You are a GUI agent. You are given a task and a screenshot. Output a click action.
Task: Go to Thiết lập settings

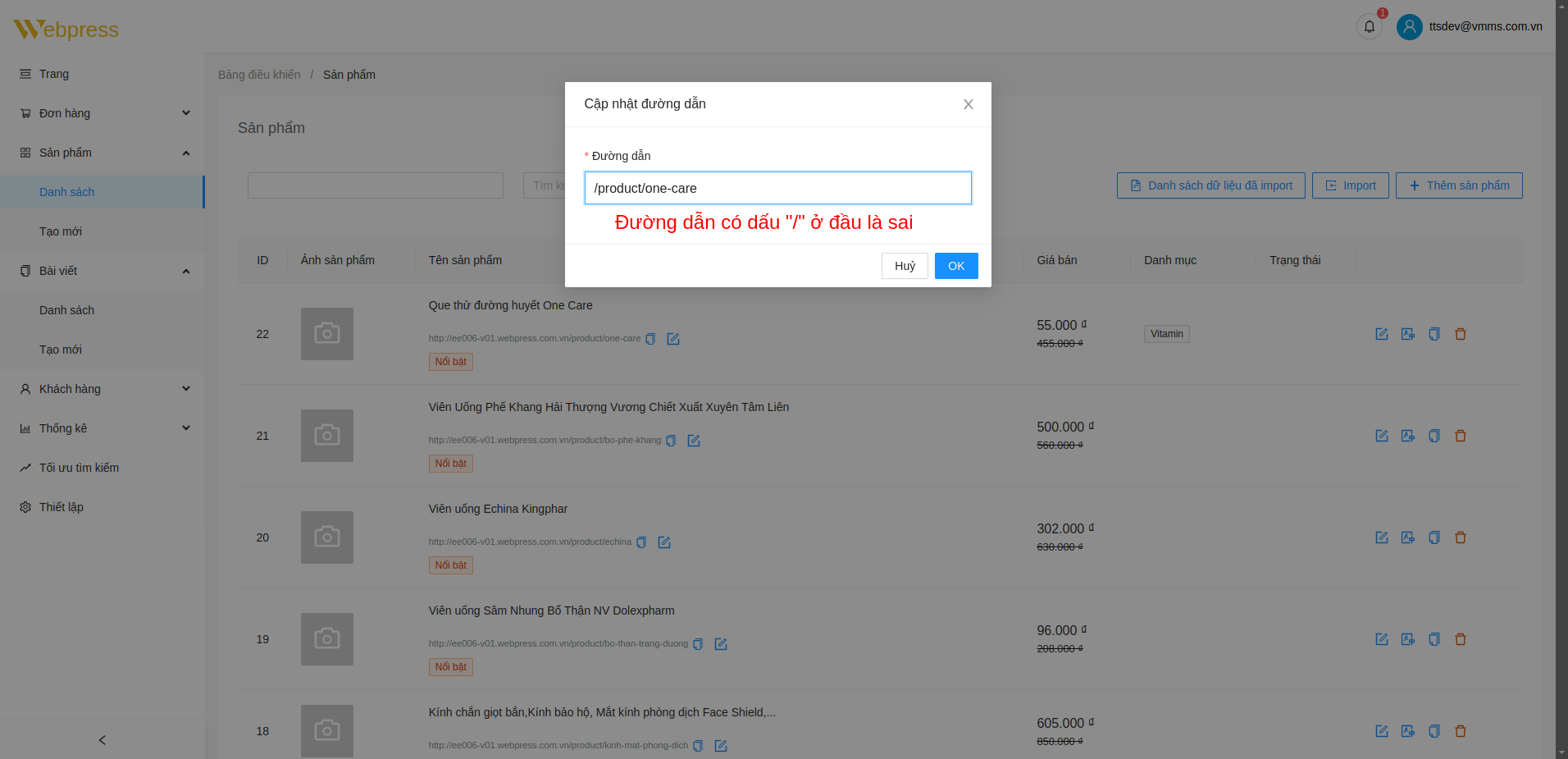tap(62, 507)
